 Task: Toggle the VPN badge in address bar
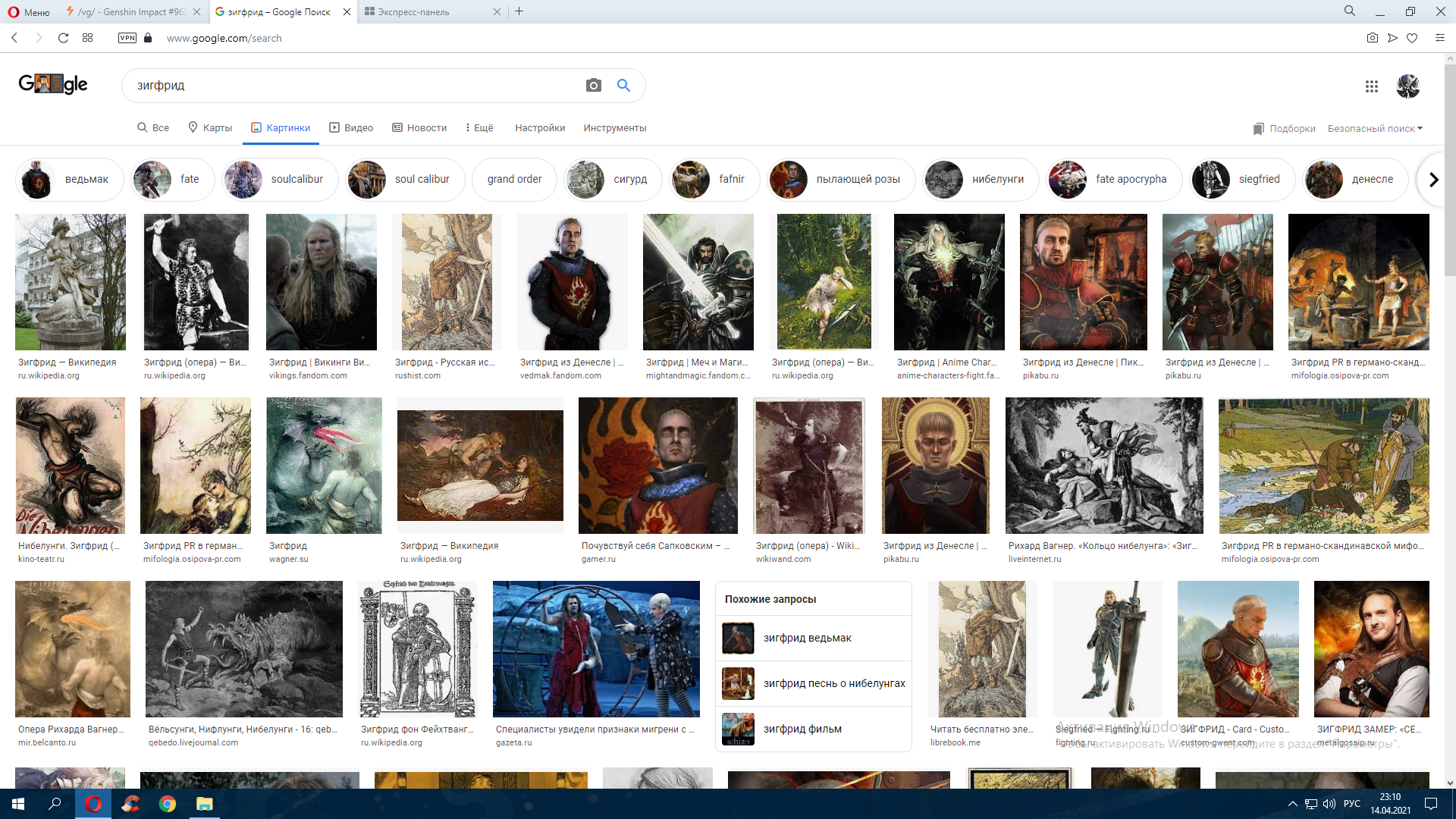127,38
